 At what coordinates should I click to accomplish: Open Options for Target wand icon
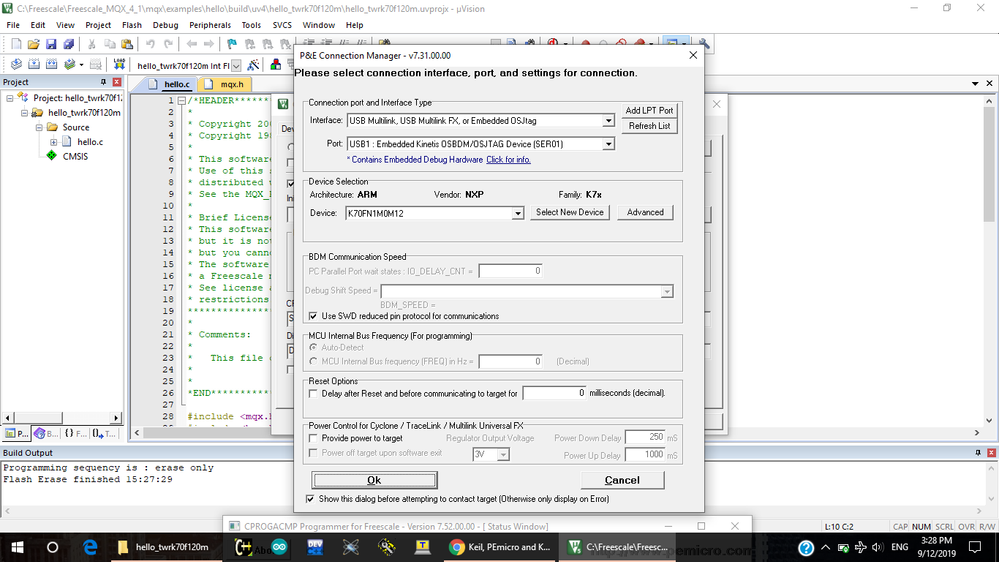(x=254, y=64)
